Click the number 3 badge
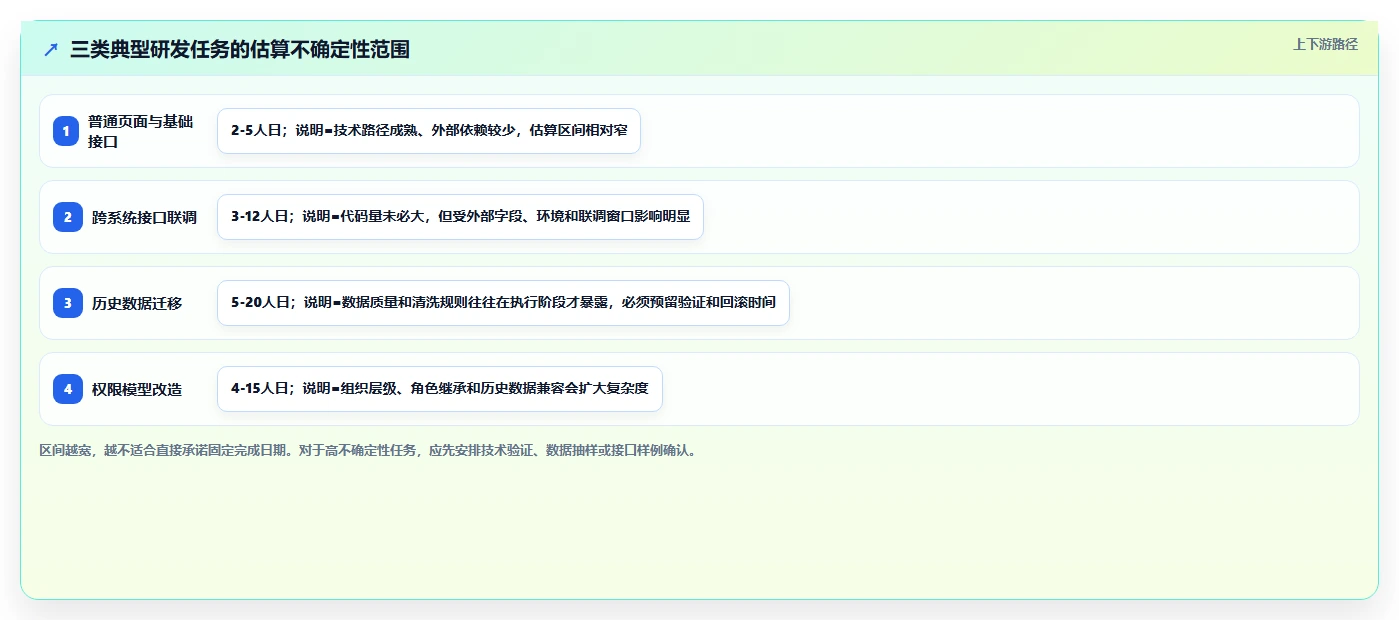1399x620 pixels. tap(68, 303)
